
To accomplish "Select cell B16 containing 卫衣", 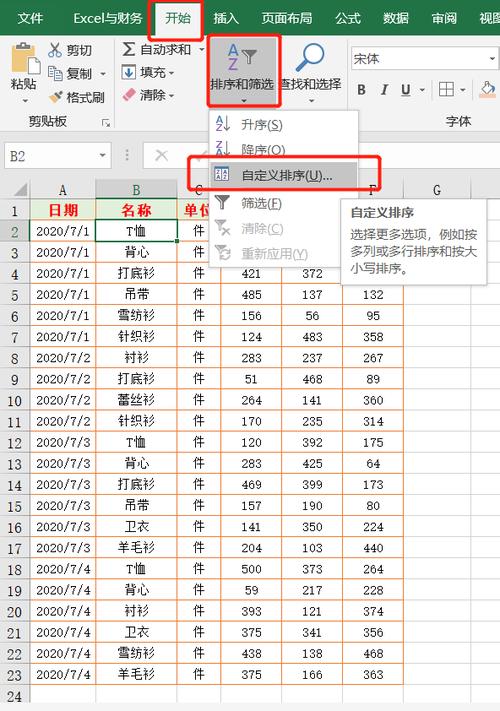I will coord(136,526).
